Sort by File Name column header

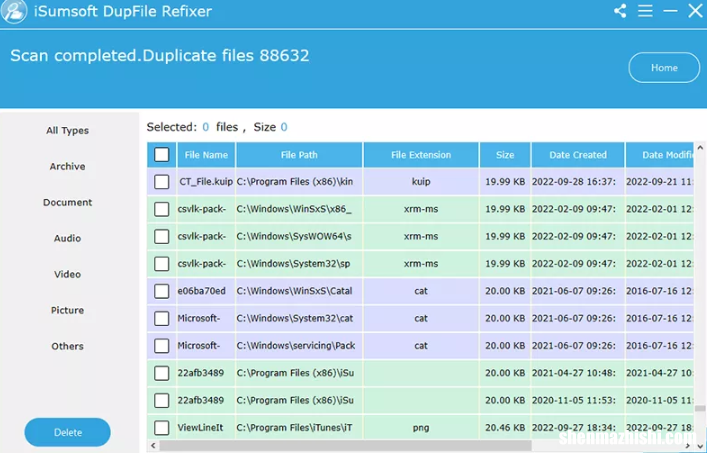(x=206, y=155)
